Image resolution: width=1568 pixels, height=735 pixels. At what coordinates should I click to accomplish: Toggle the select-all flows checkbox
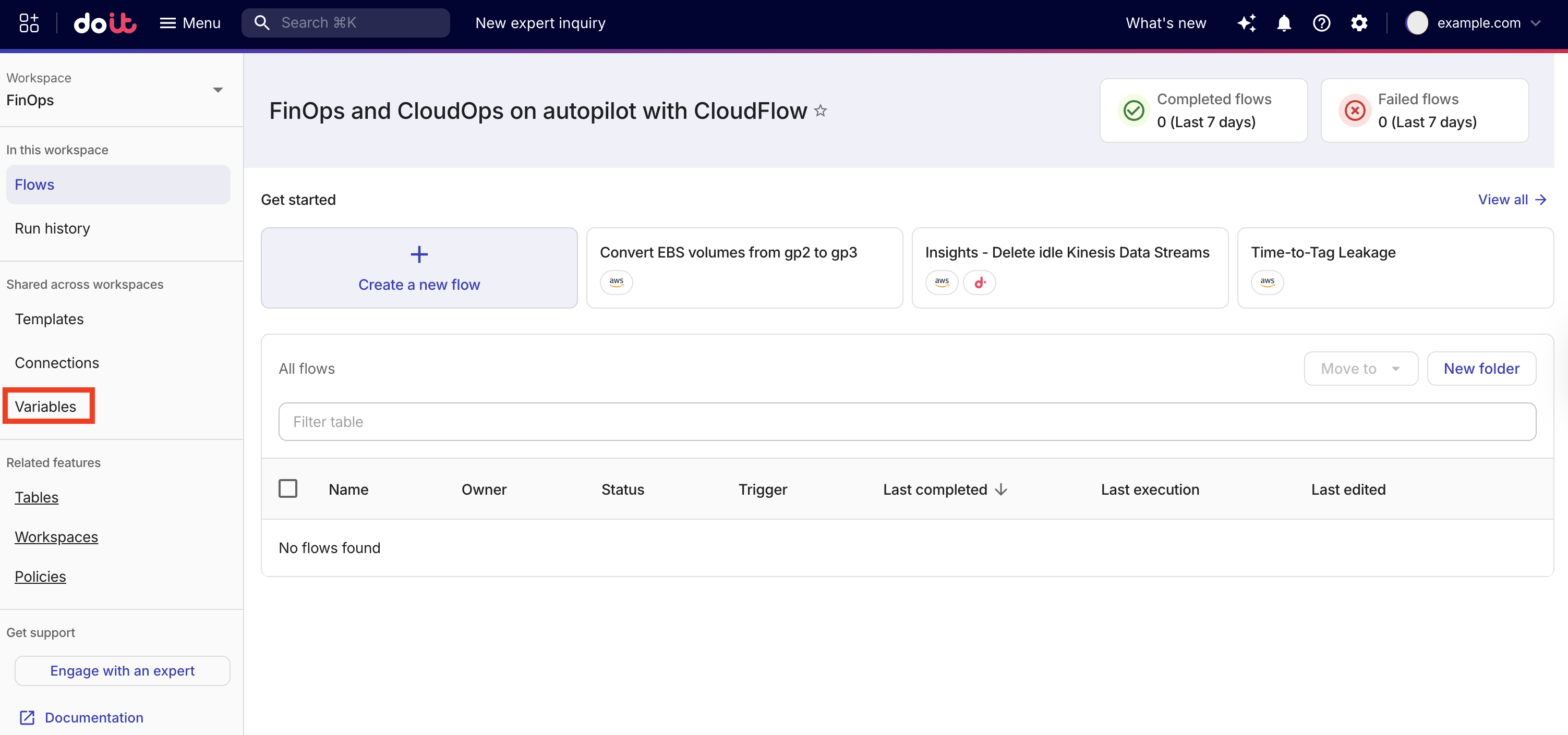coord(288,488)
